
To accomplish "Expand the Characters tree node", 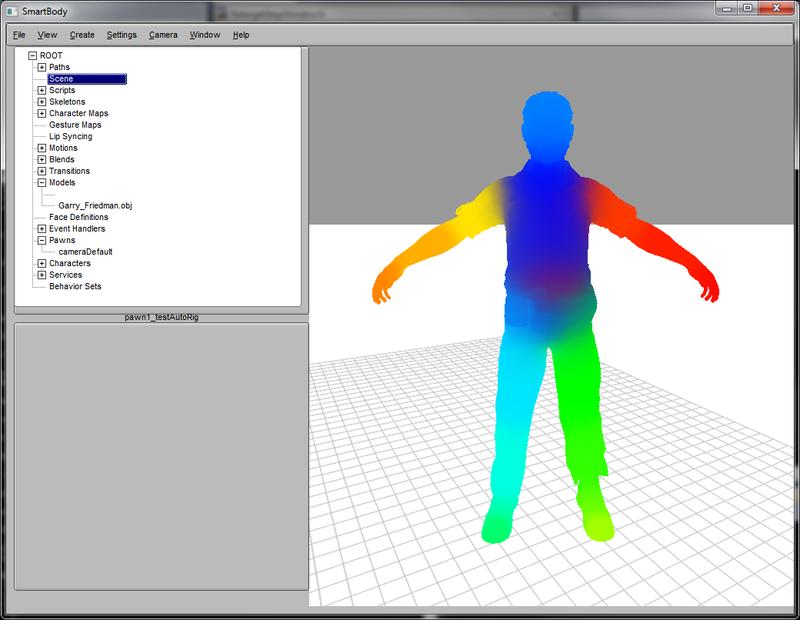I will [x=41, y=263].
